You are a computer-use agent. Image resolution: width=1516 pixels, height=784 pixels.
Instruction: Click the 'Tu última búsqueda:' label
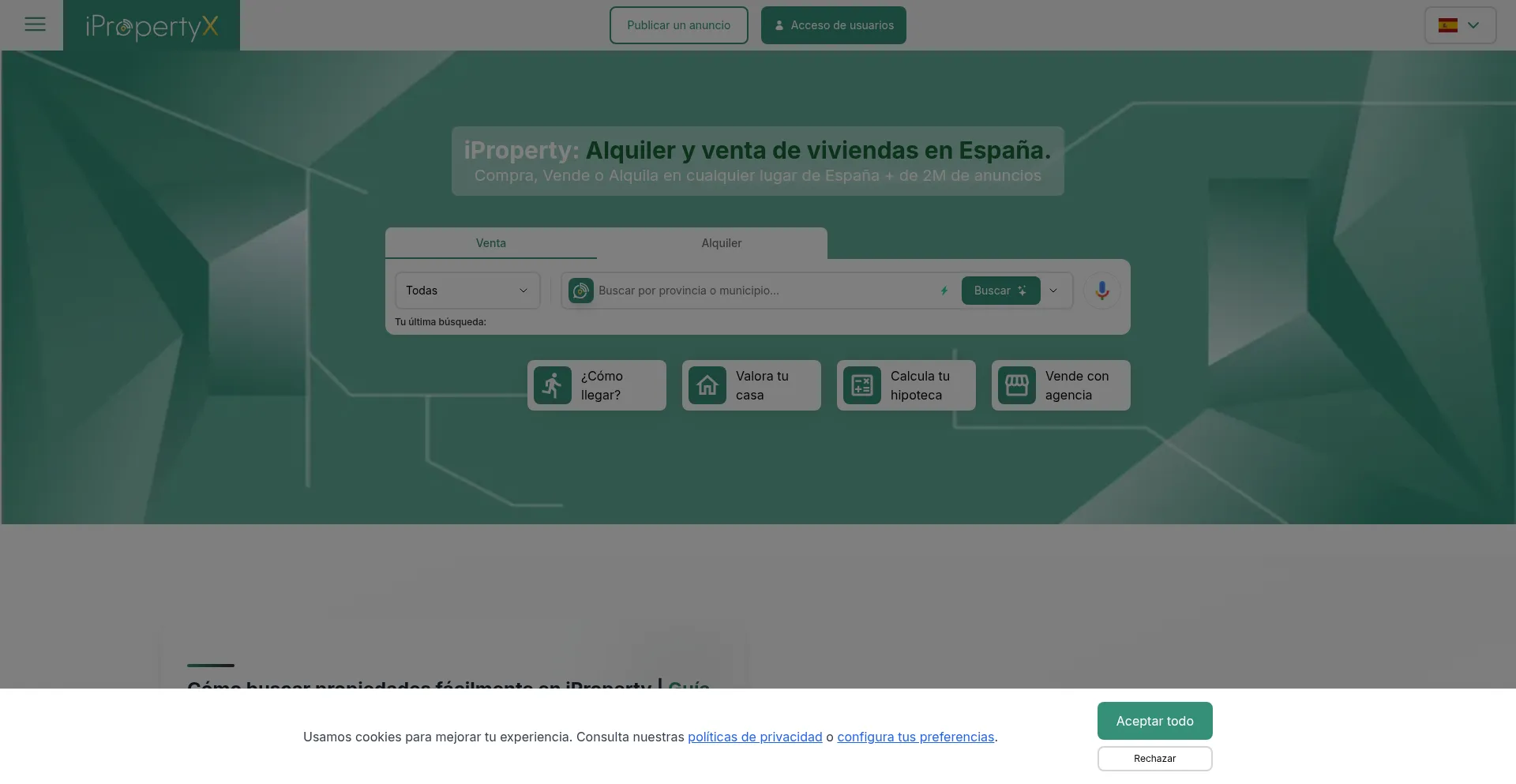point(441,322)
